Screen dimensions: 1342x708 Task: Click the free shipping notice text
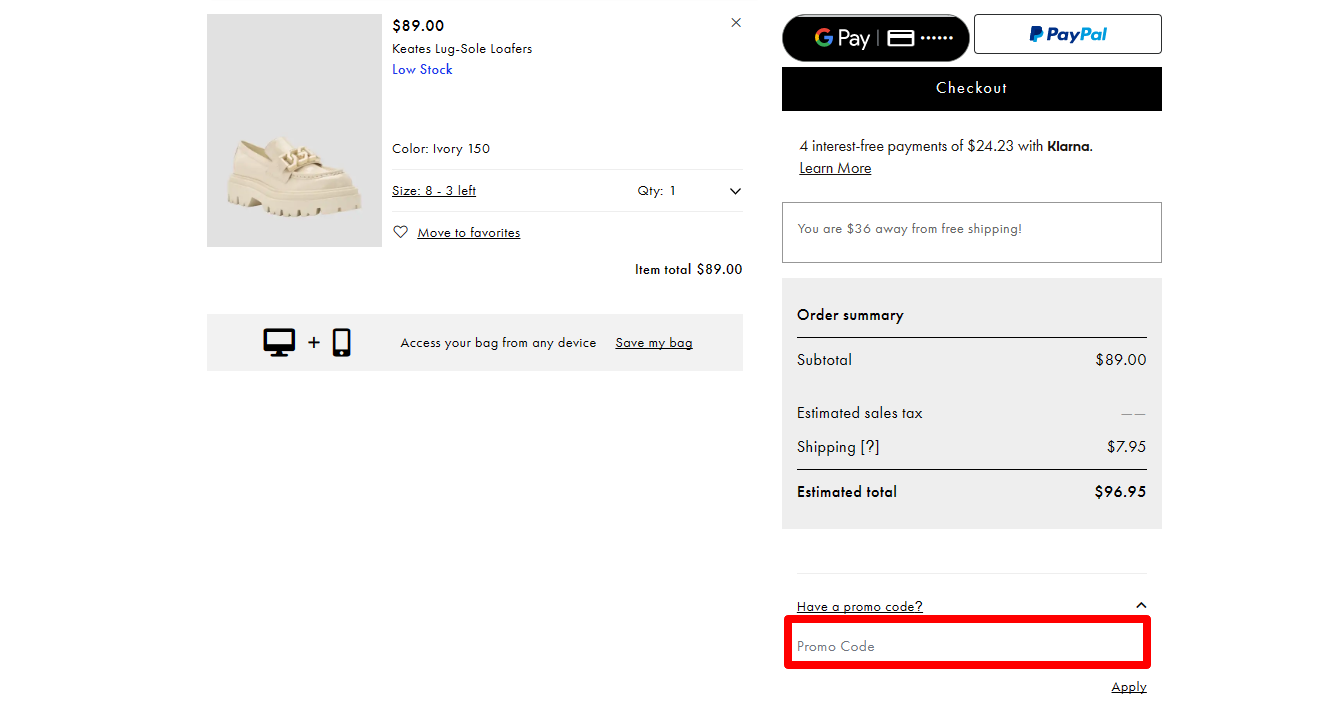[x=909, y=229]
